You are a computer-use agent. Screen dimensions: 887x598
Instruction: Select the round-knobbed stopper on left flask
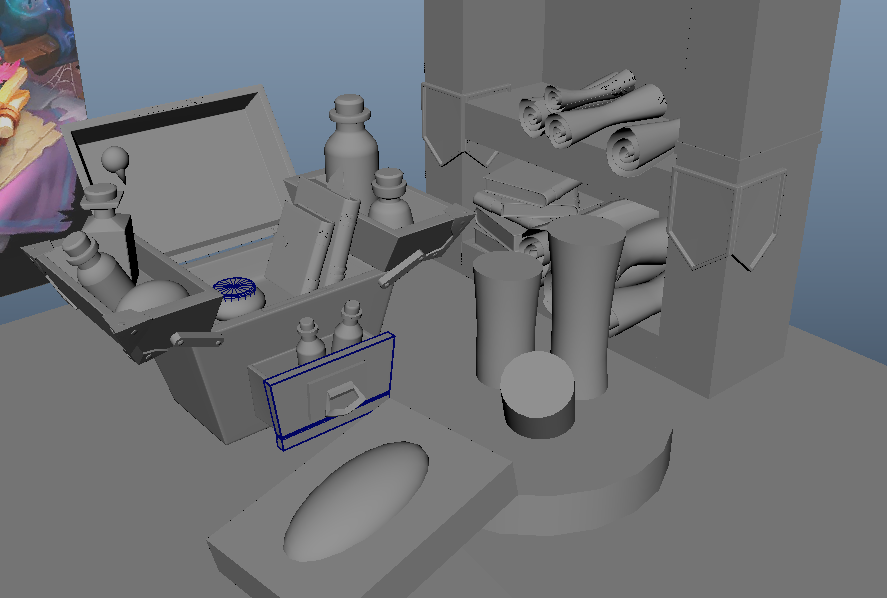coord(115,163)
